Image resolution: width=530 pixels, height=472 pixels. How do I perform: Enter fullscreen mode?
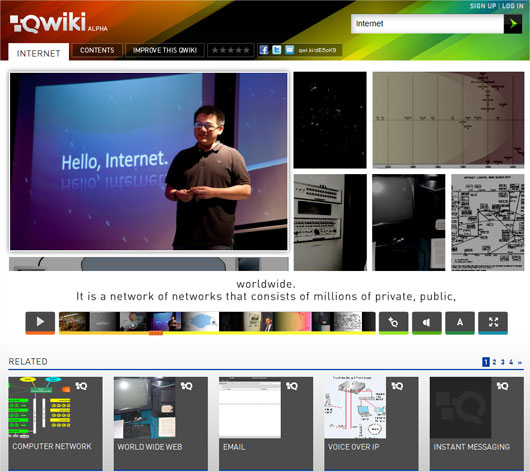tap(493, 323)
